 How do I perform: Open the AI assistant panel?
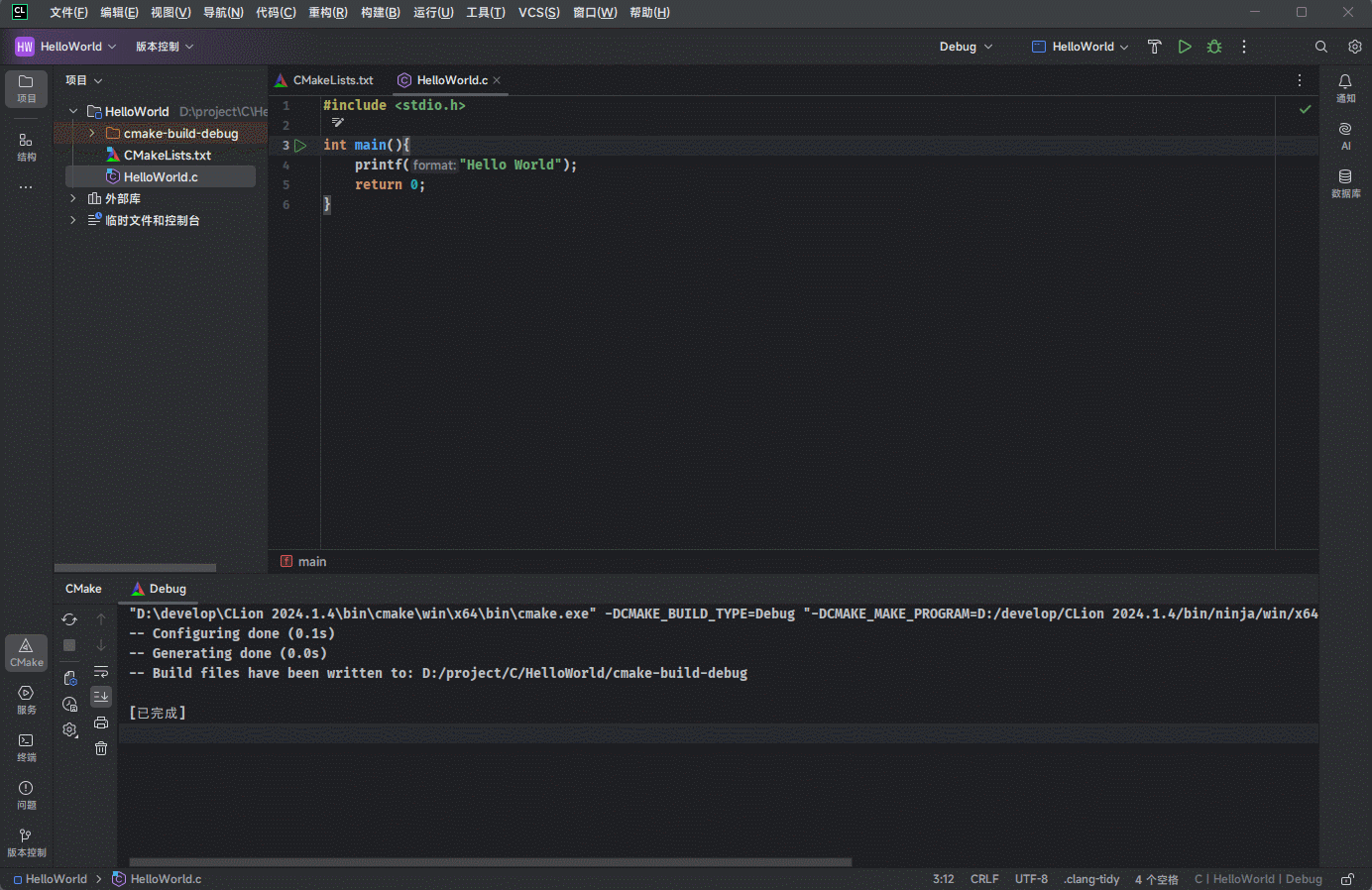tap(1345, 135)
